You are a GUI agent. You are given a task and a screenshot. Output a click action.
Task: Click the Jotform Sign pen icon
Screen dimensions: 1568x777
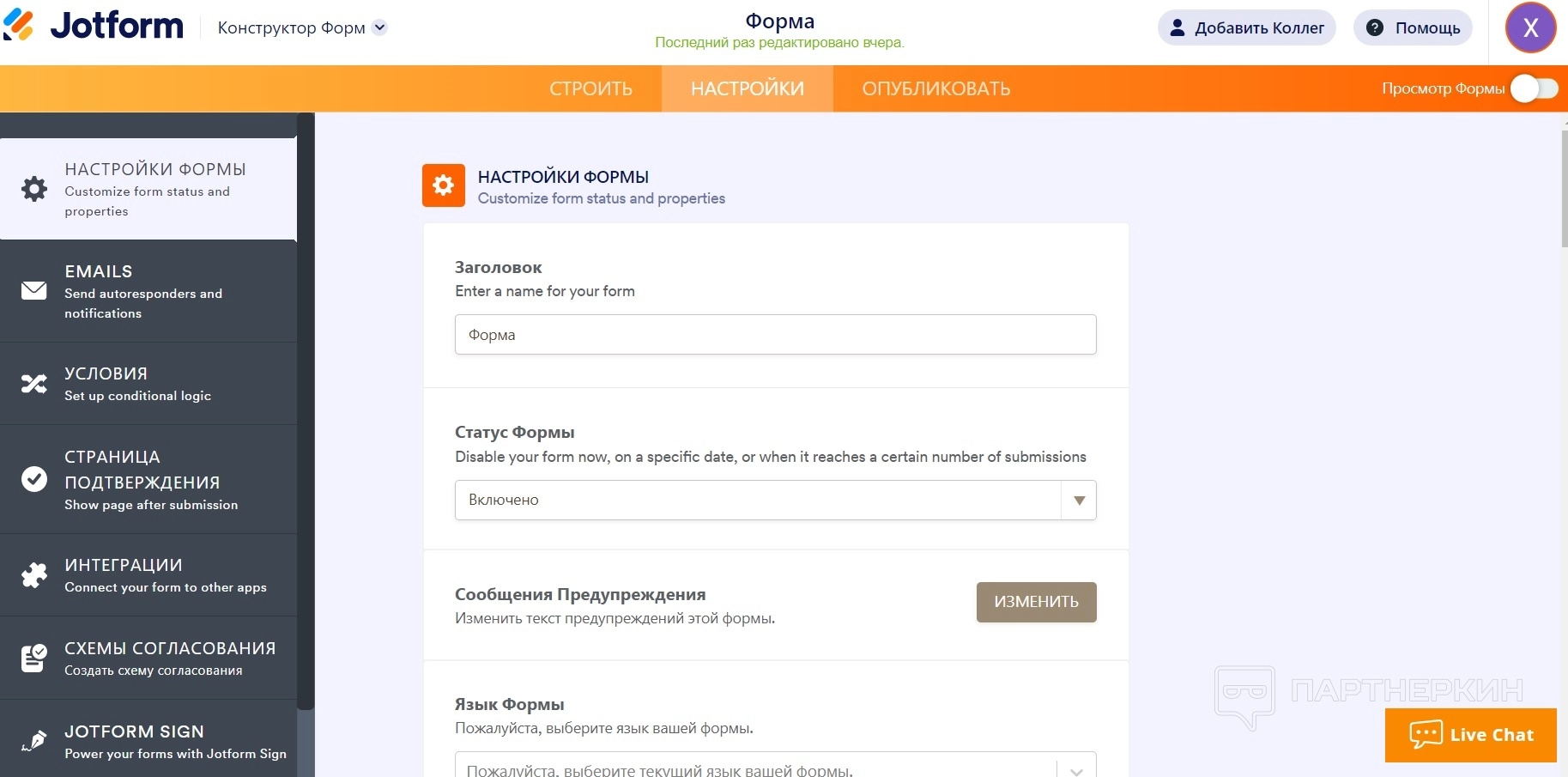34,741
